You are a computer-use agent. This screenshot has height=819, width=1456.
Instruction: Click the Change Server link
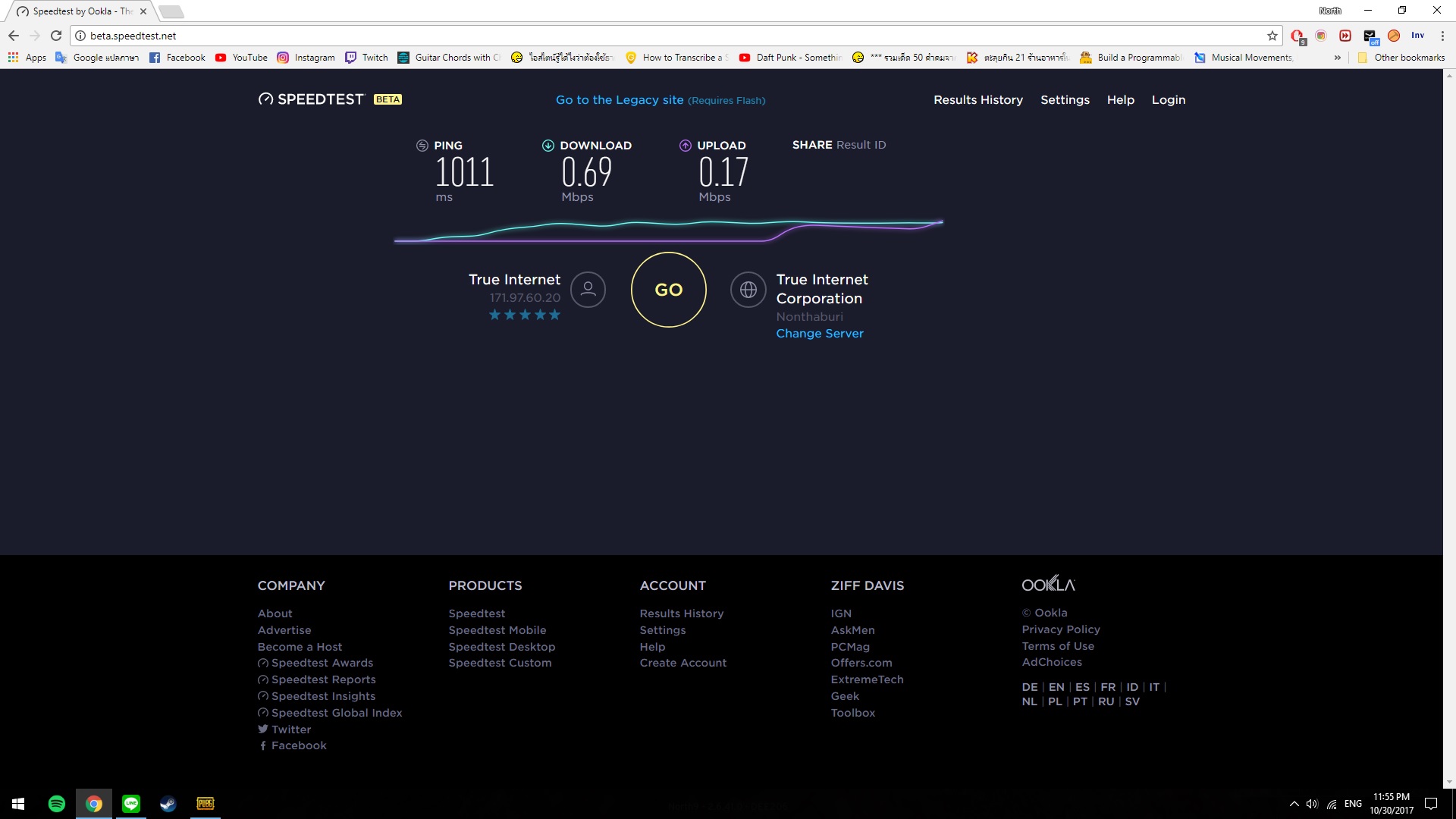pyautogui.click(x=819, y=334)
